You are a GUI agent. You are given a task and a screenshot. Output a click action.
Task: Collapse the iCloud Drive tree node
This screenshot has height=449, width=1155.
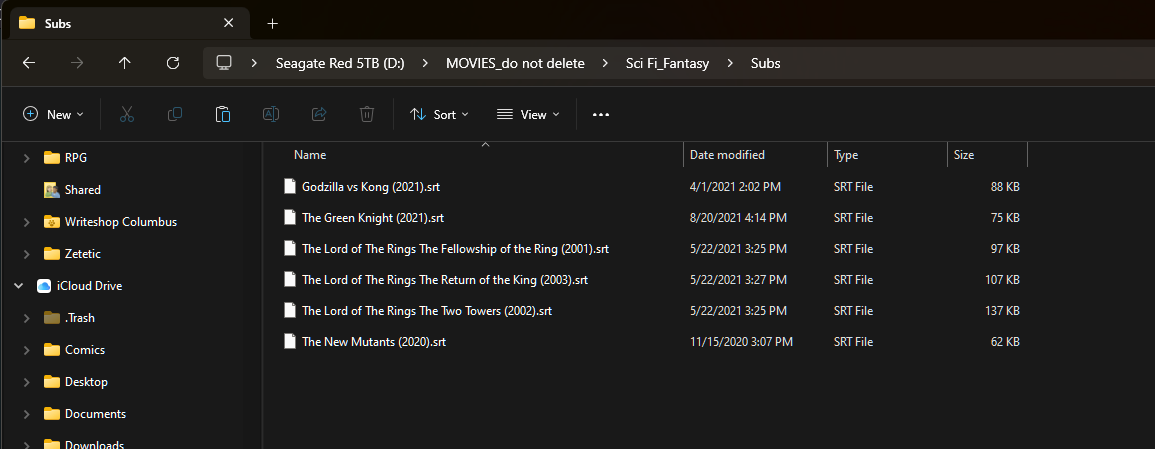(x=18, y=286)
